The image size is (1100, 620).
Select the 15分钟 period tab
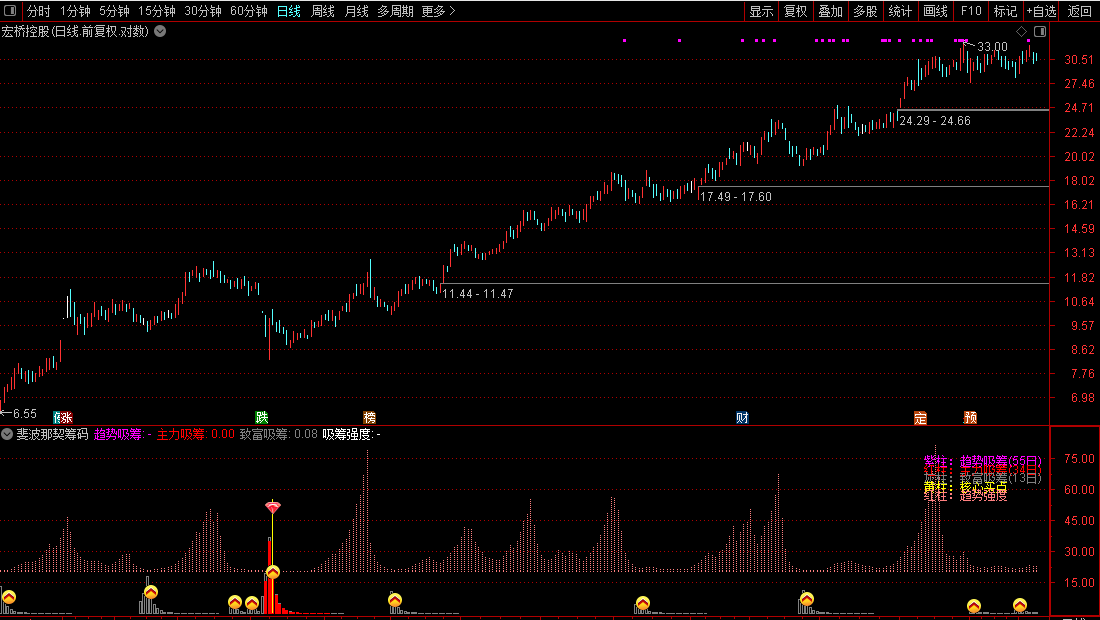coord(156,11)
